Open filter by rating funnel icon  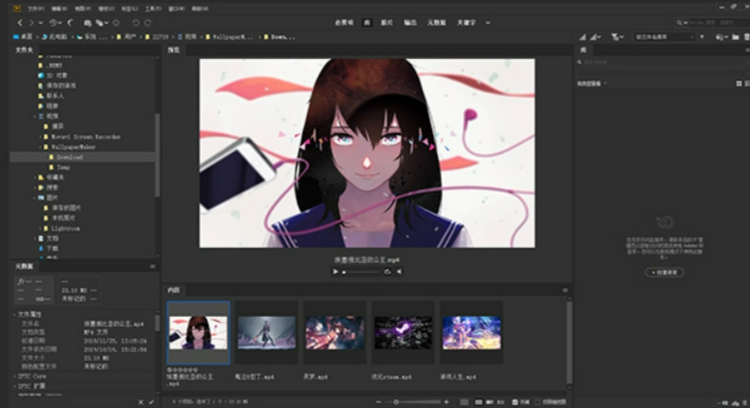click(x=617, y=37)
